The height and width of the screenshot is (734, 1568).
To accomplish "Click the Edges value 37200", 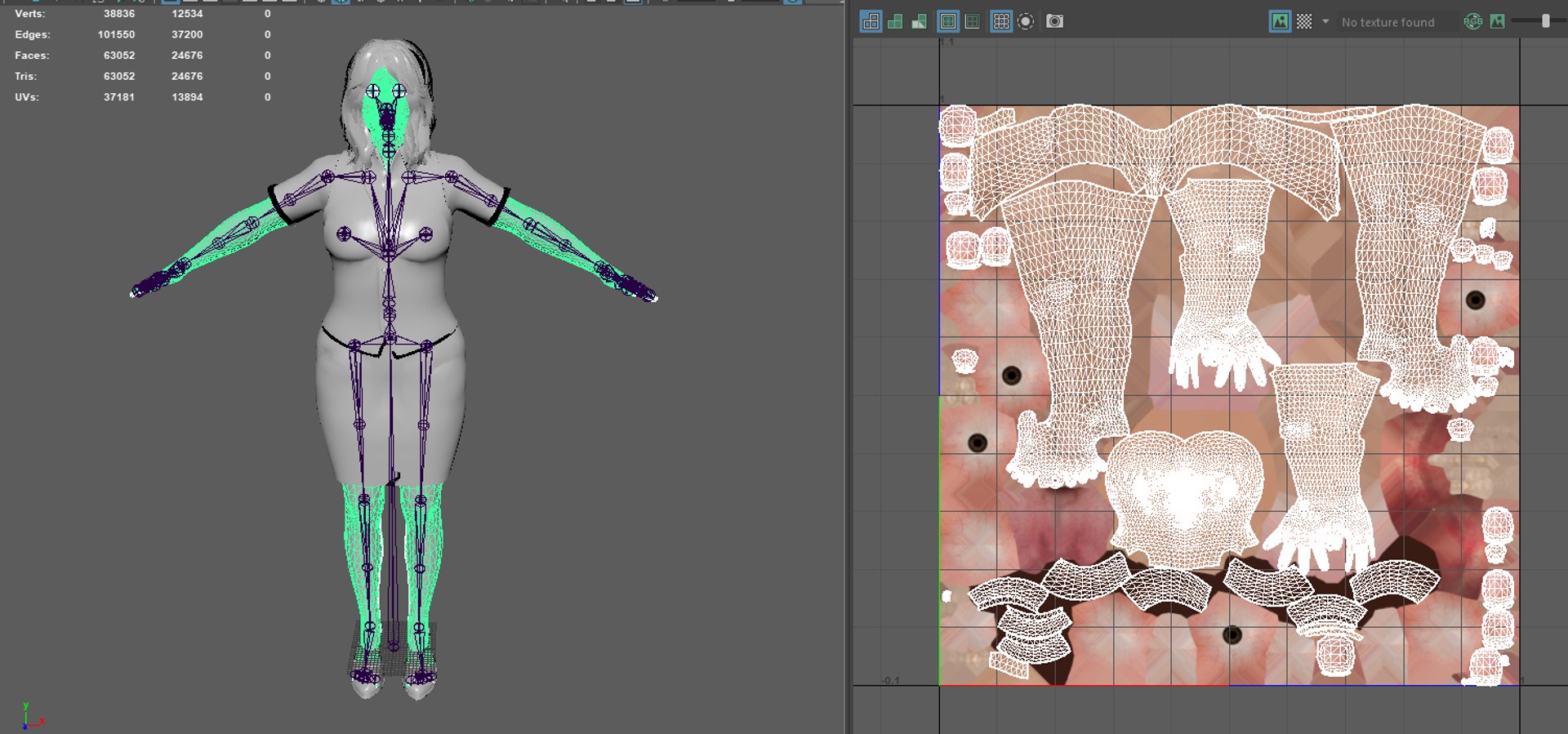I will point(187,34).
